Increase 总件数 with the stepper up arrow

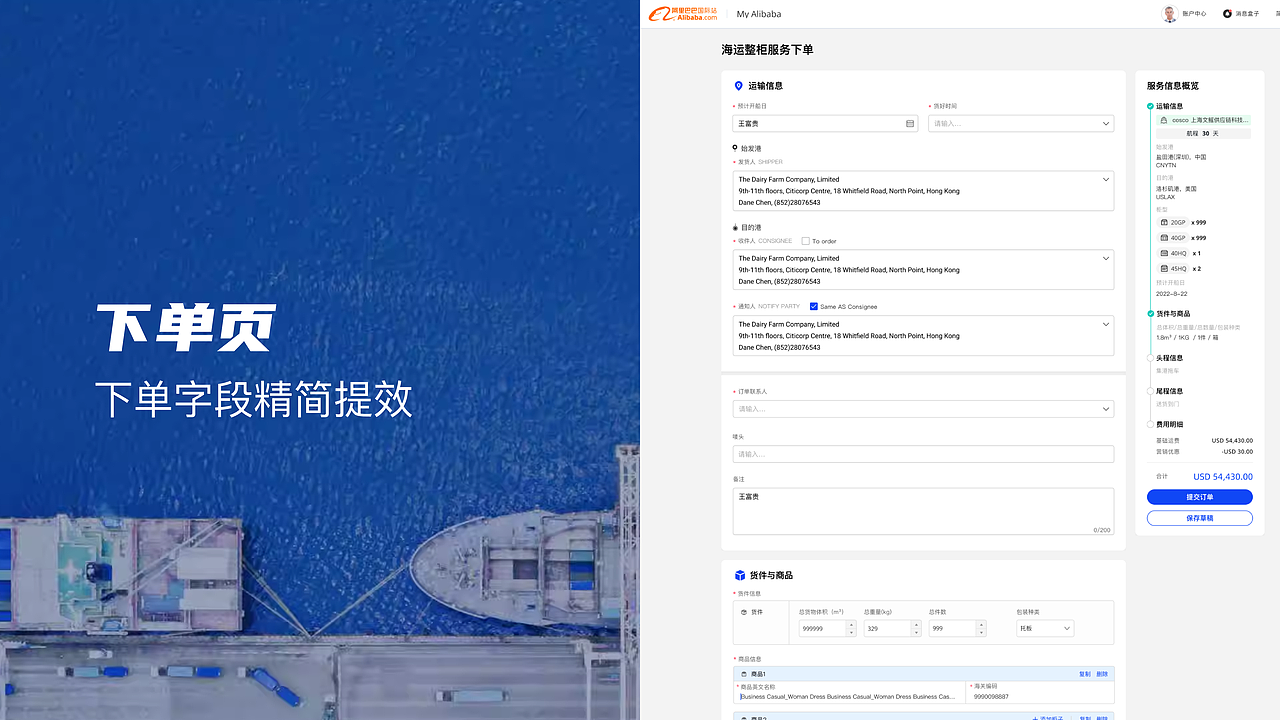tap(981, 623)
